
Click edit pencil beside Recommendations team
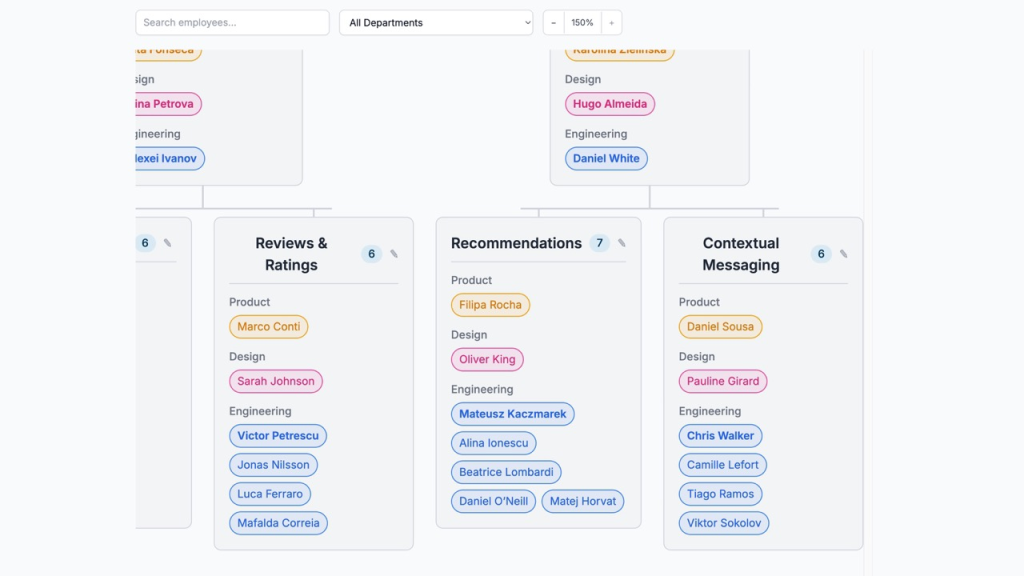coord(622,243)
